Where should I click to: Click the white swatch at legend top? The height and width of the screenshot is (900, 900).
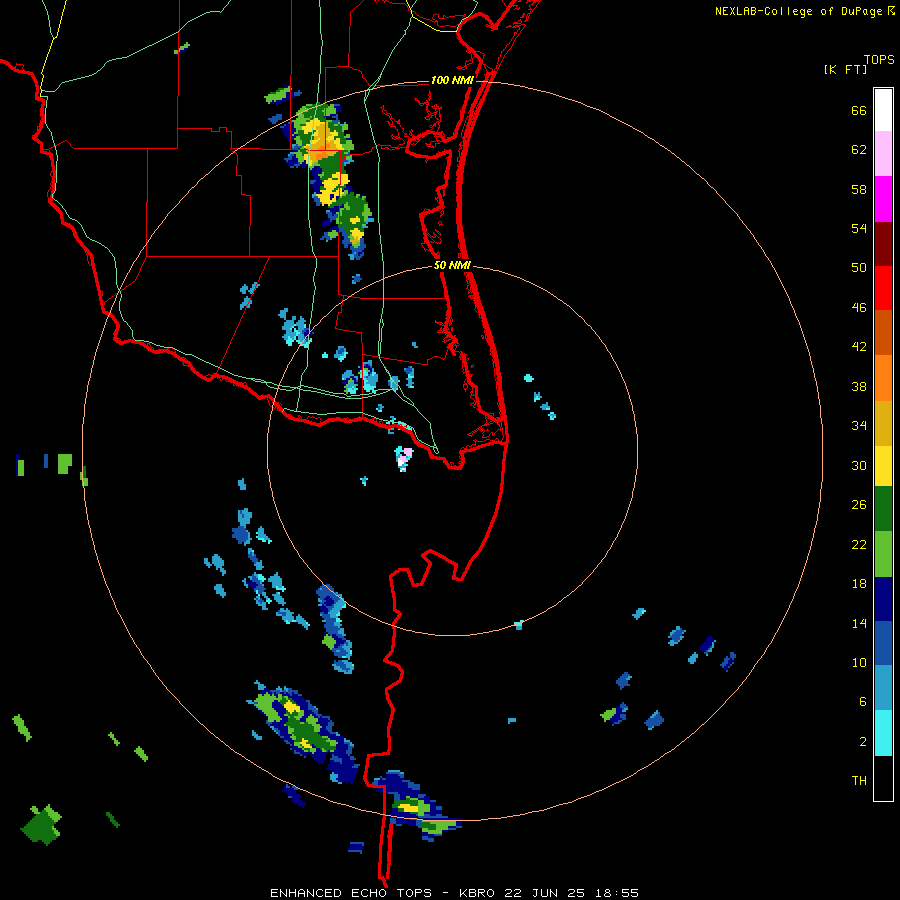click(883, 110)
